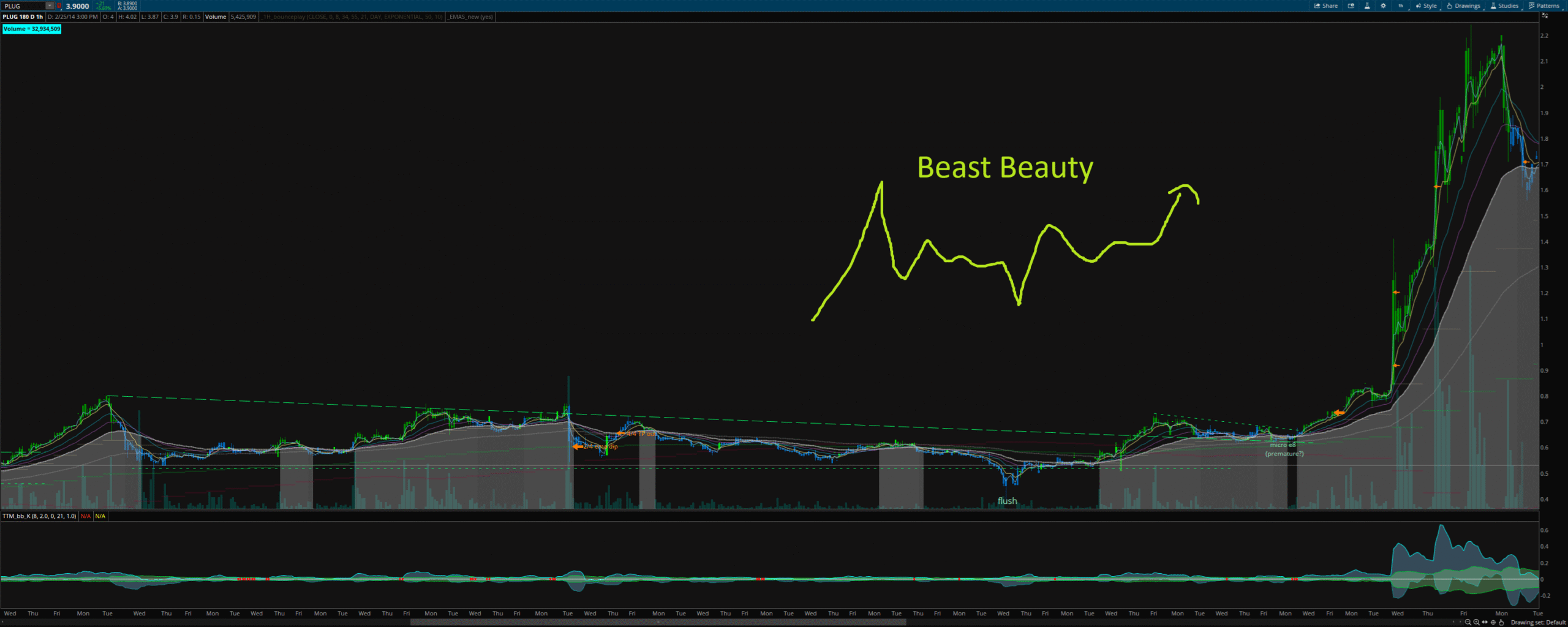Toggle the TTM_bb_K study label

39,516
